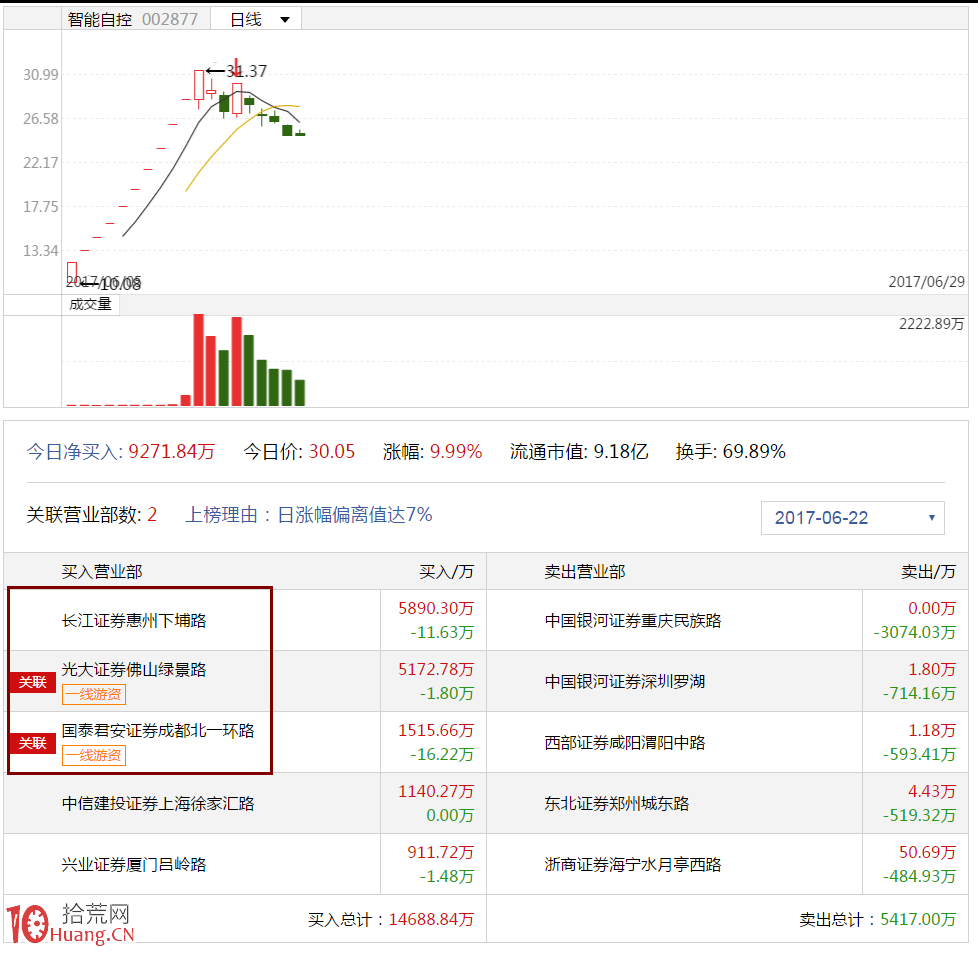
Task: Open 兴业证券厦门吕岭路 buyer link
Action: coord(134,865)
